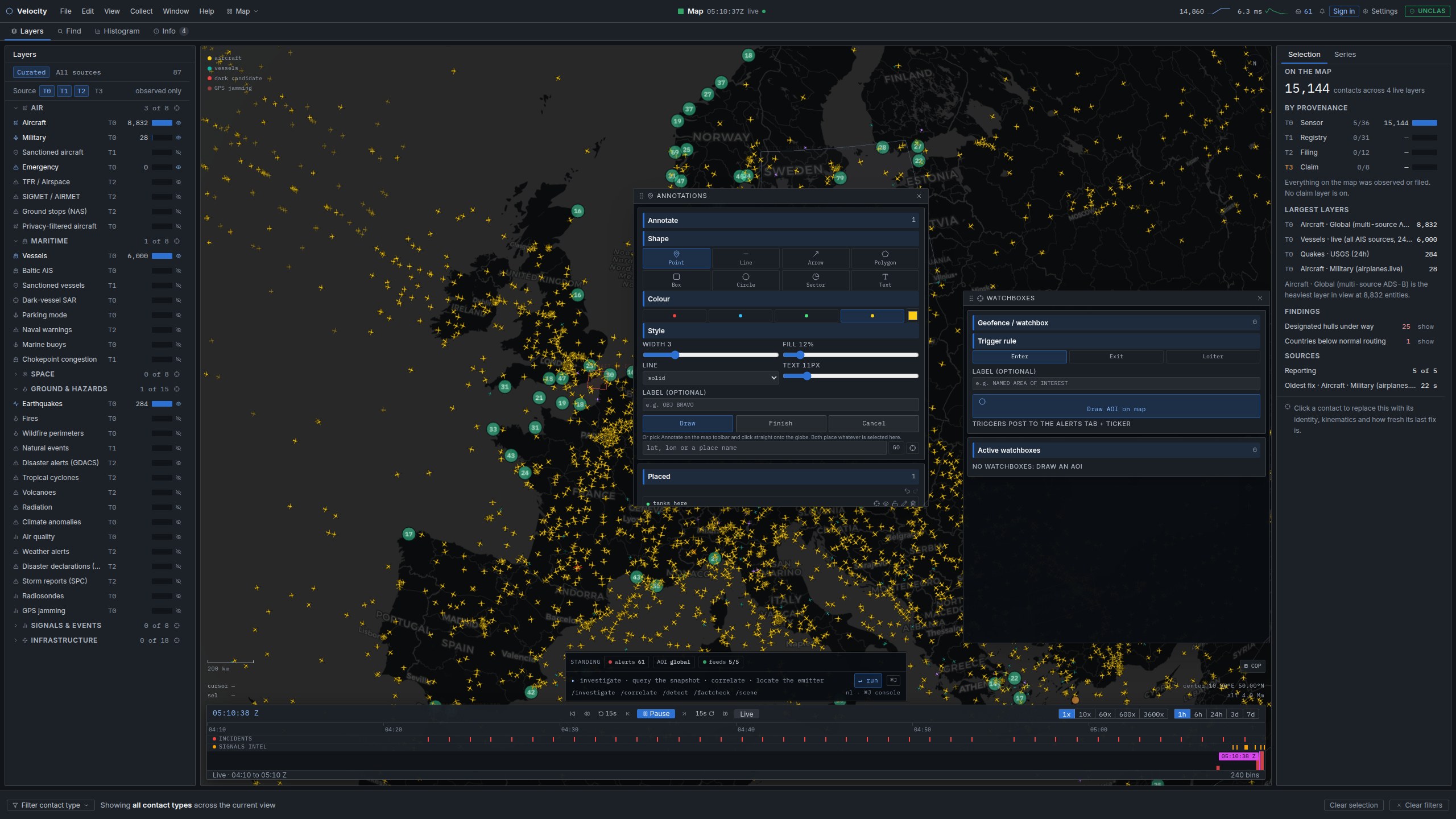Image resolution: width=1456 pixels, height=819 pixels.
Task: Step back 15s on timeline
Action: [608, 714]
